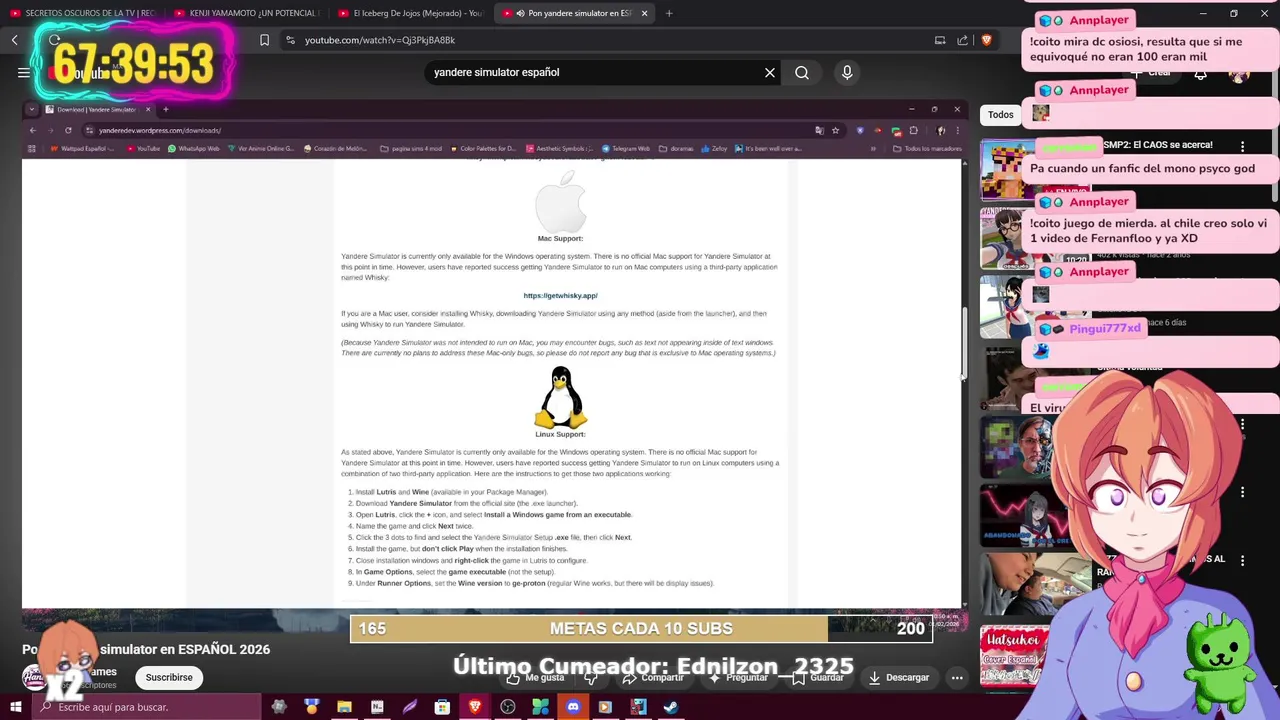Open Steam from the taskbar

[x=671, y=707]
